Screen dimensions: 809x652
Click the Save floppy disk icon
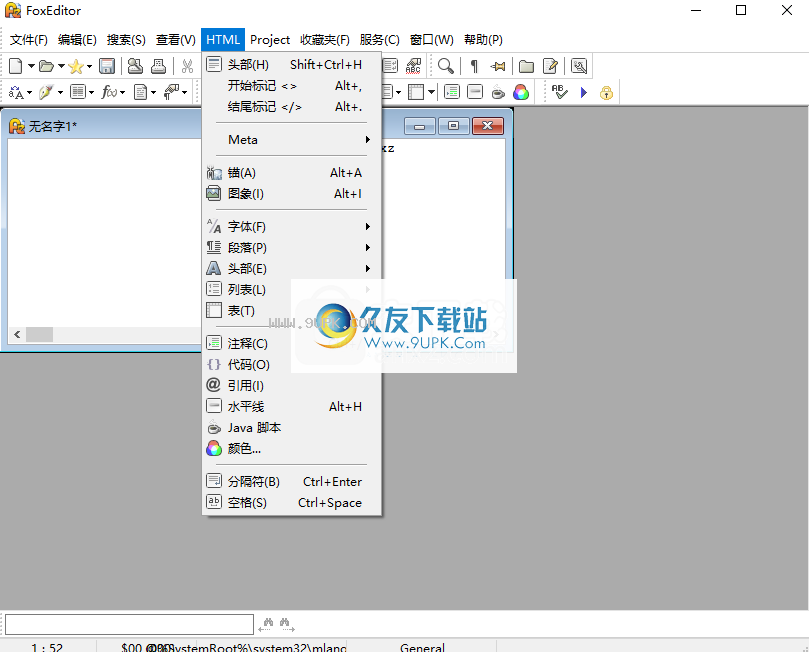107,66
